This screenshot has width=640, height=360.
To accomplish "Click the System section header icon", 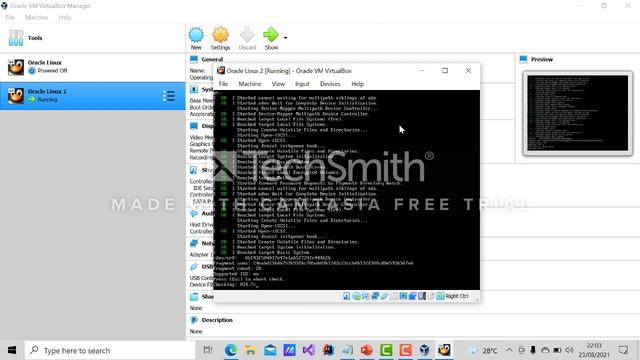I will pyautogui.click(x=194, y=89).
